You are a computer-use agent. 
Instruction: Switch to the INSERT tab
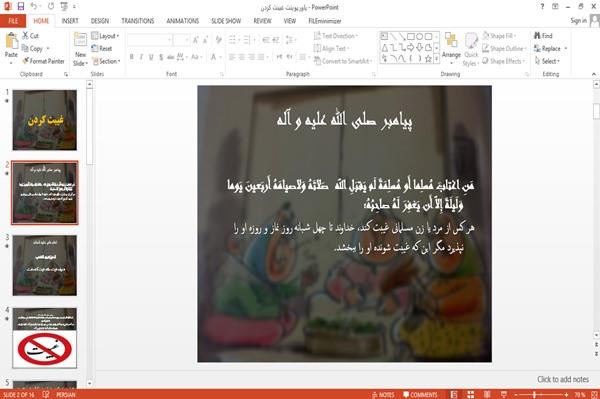(x=70, y=21)
